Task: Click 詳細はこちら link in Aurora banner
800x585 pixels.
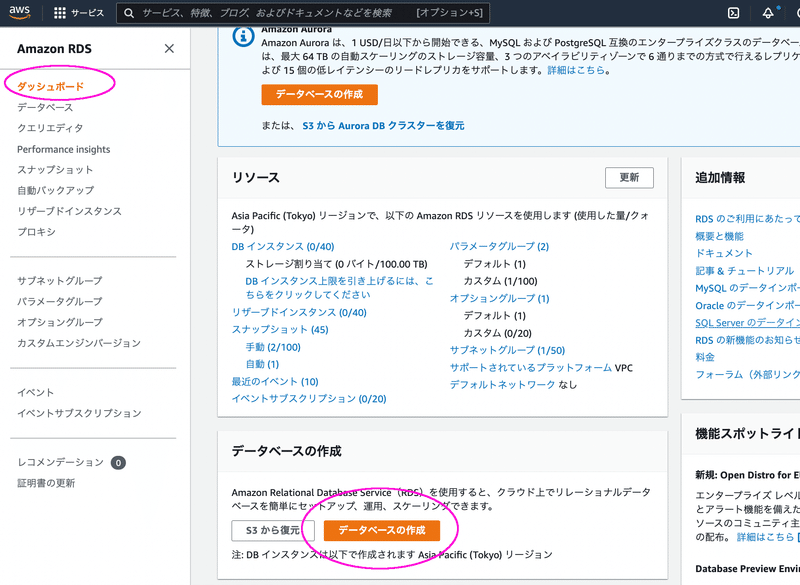Action: [x=576, y=70]
